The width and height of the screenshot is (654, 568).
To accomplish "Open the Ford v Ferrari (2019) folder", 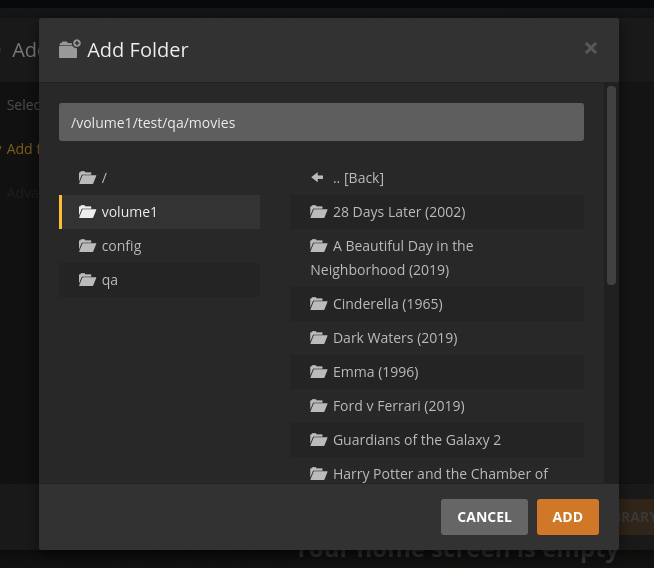I will tap(398, 406).
